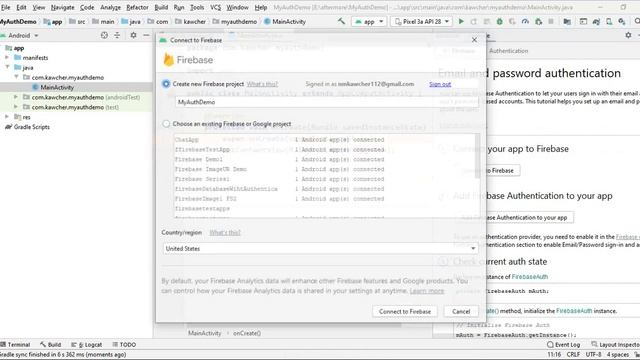This screenshot has height=360, width=640.
Task: Click the Debug app bug icon
Action: click(500, 21)
